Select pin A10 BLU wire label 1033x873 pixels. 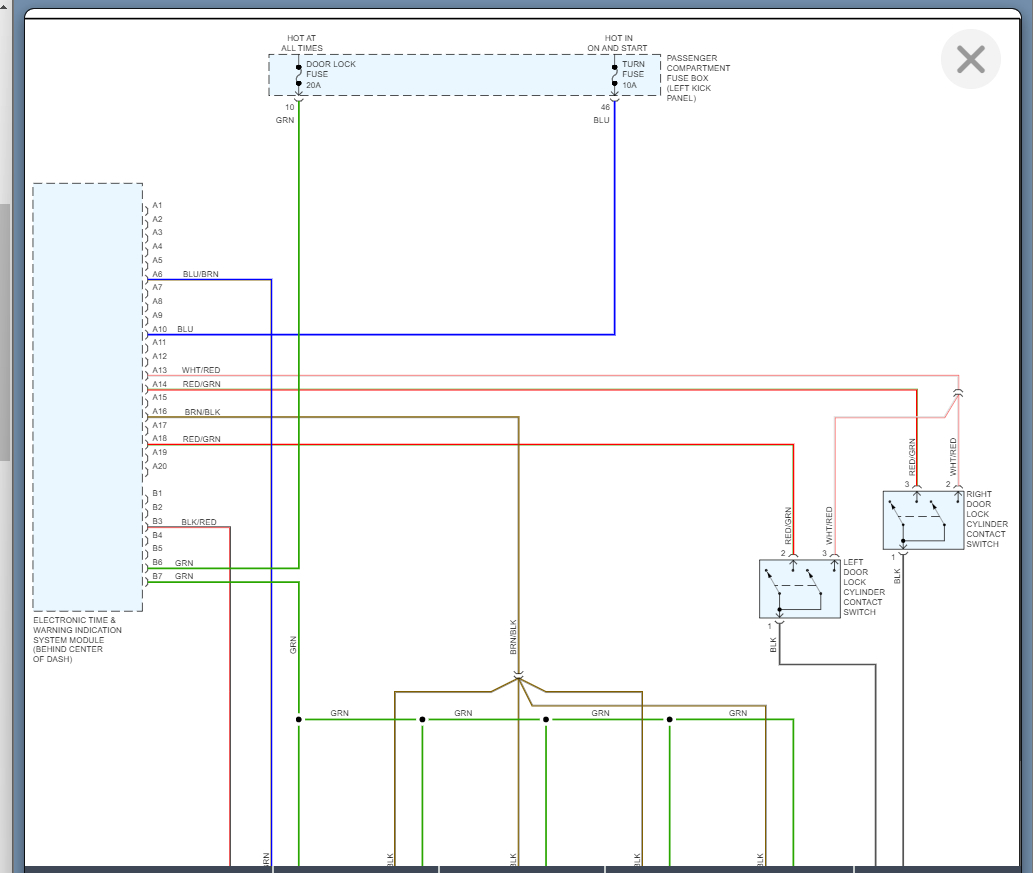[x=185, y=329]
